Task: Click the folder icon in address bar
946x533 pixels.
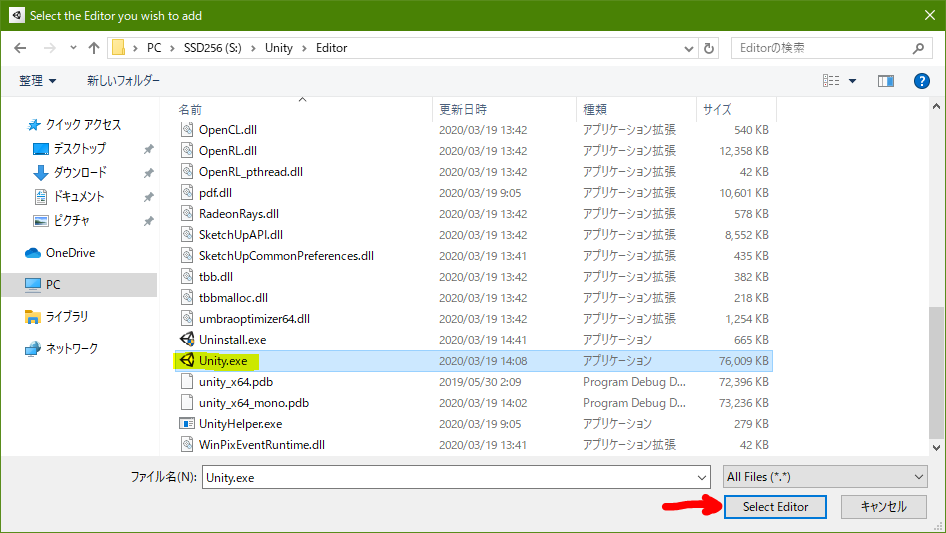Action: point(118,48)
